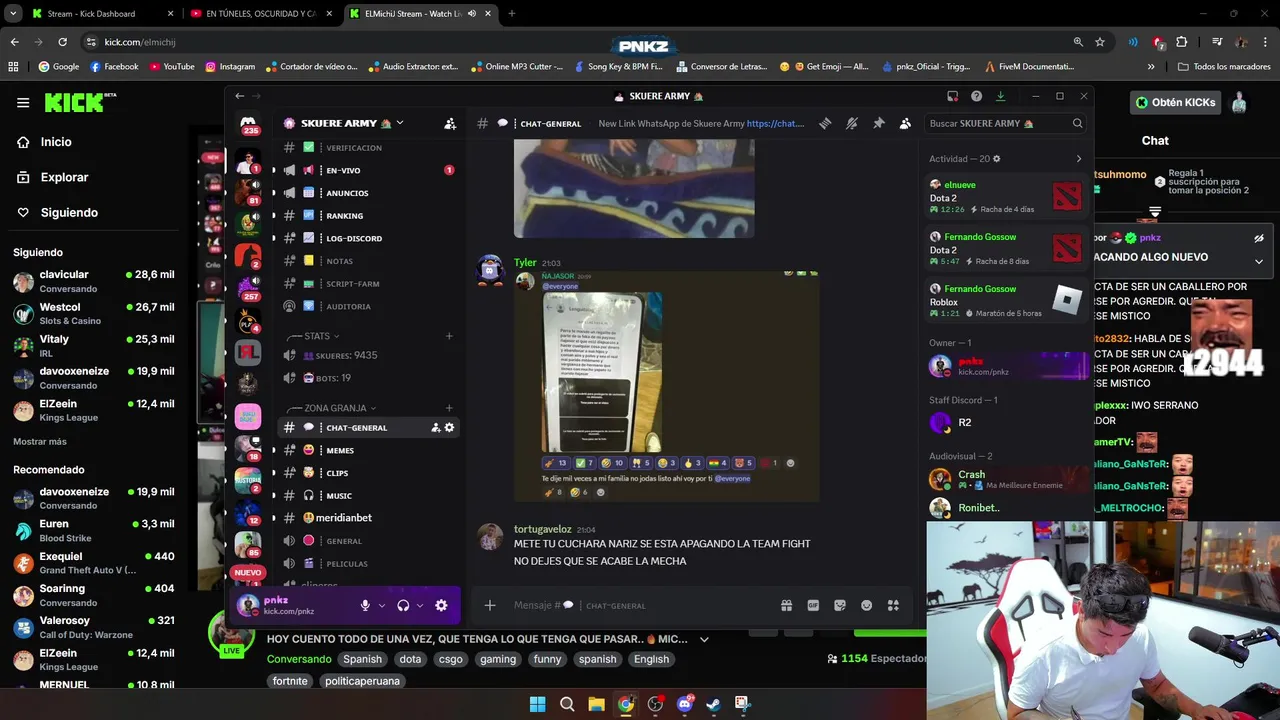The image size is (1280, 720).
Task: Open GIF picker in Discord
Action: point(813,605)
